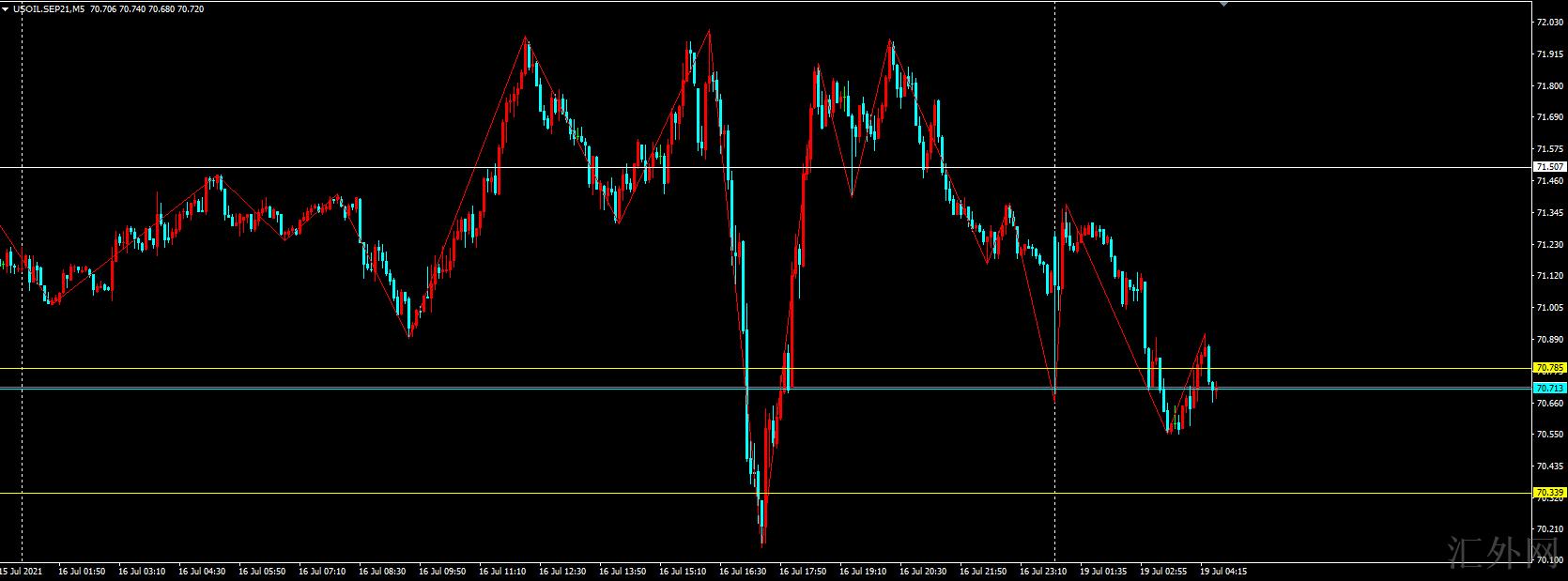The width and height of the screenshot is (1568, 581).
Task: Click the 16 Jul 11:10 time label
Action: pos(502,571)
